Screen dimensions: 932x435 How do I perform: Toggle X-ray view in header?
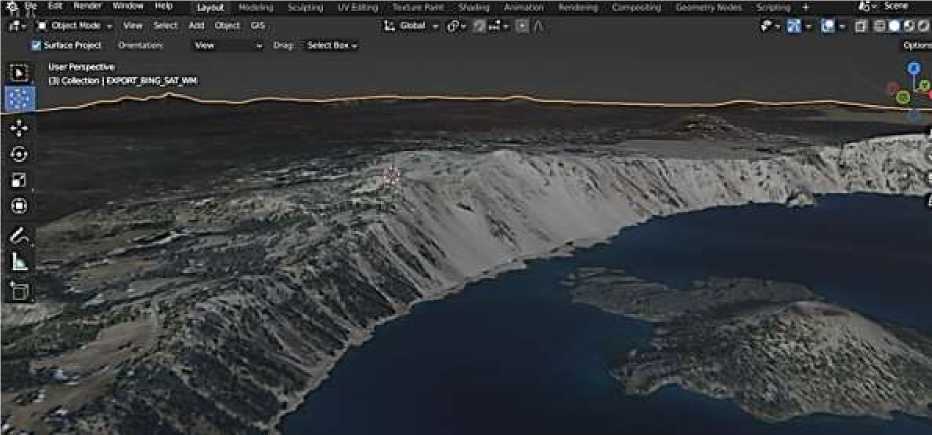(861, 26)
